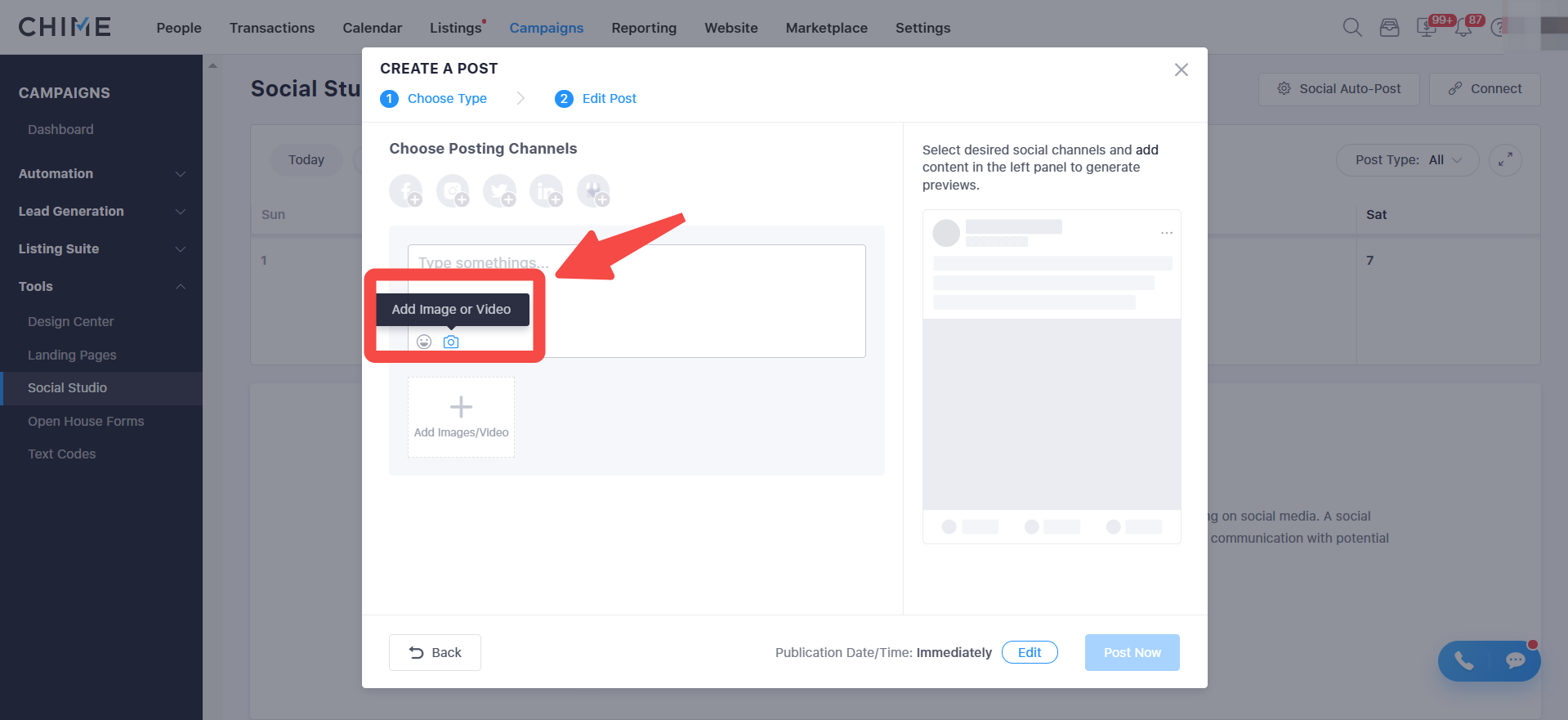Add the Facebook posting channel

tap(406, 191)
